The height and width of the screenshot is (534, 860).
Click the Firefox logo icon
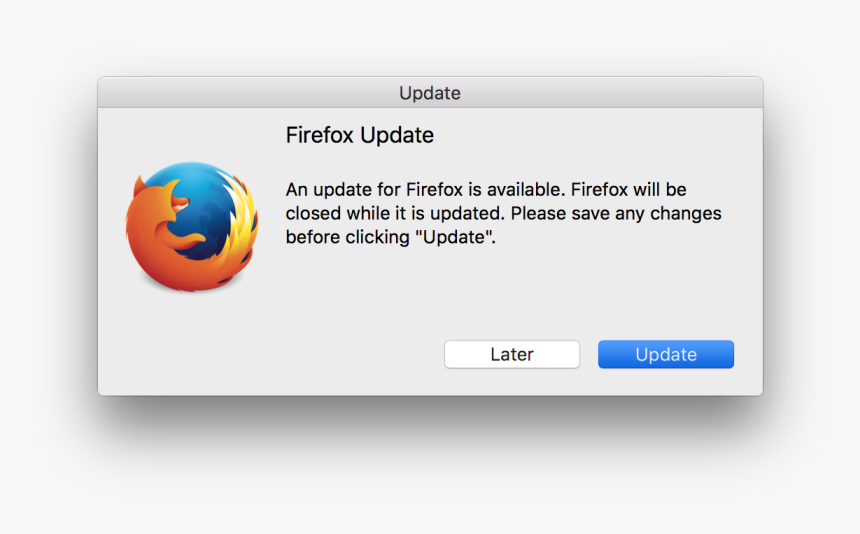191,226
